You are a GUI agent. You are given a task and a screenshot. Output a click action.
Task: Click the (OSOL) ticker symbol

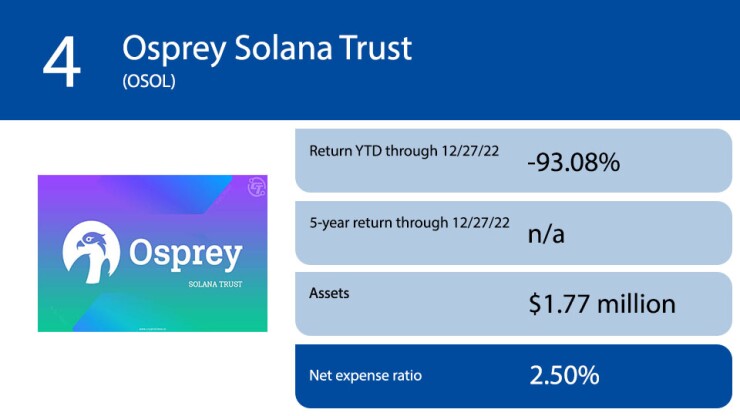148,82
